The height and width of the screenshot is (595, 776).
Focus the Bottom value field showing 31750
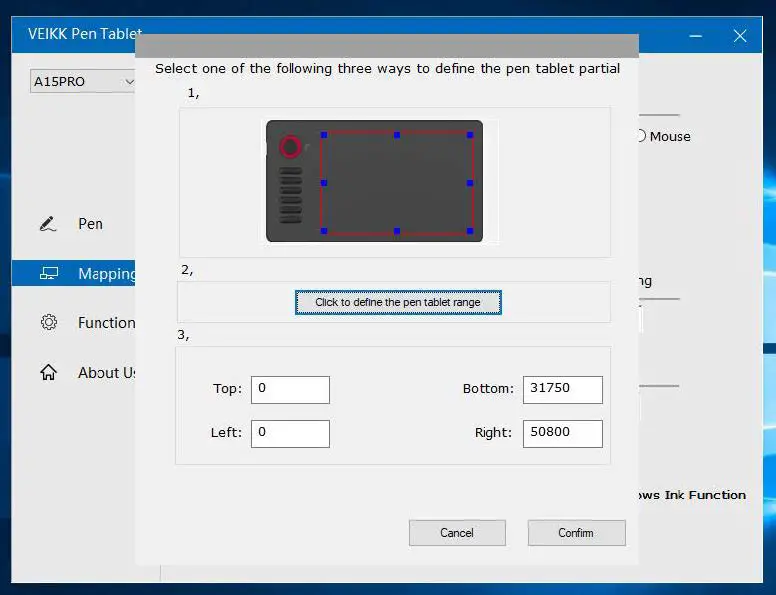click(x=563, y=390)
